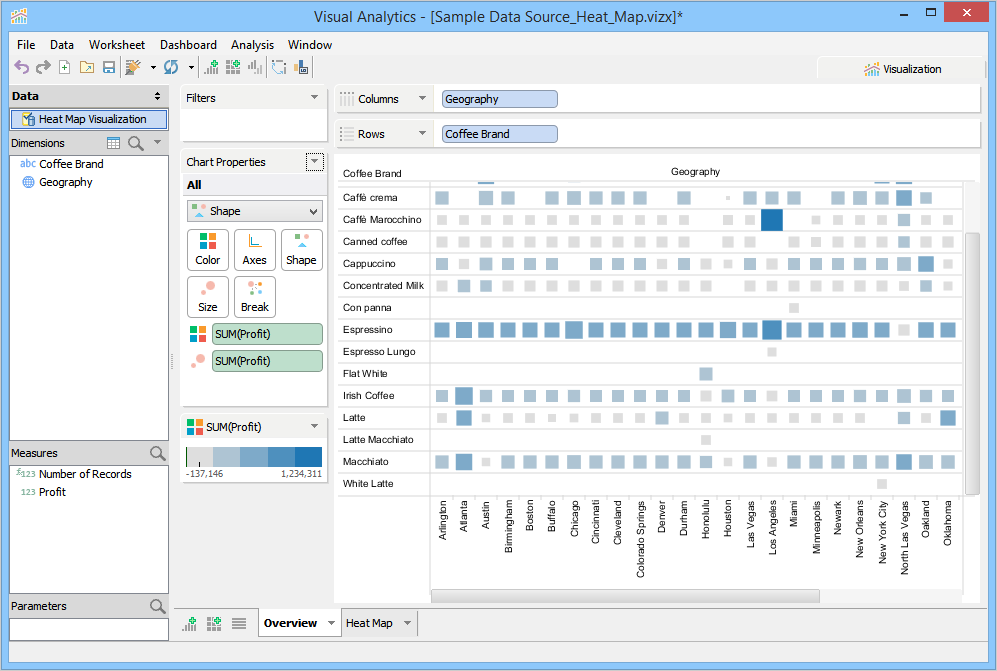Click the horizontal scrollbar under the chart
The image size is (997, 671).
click(x=626, y=596)
